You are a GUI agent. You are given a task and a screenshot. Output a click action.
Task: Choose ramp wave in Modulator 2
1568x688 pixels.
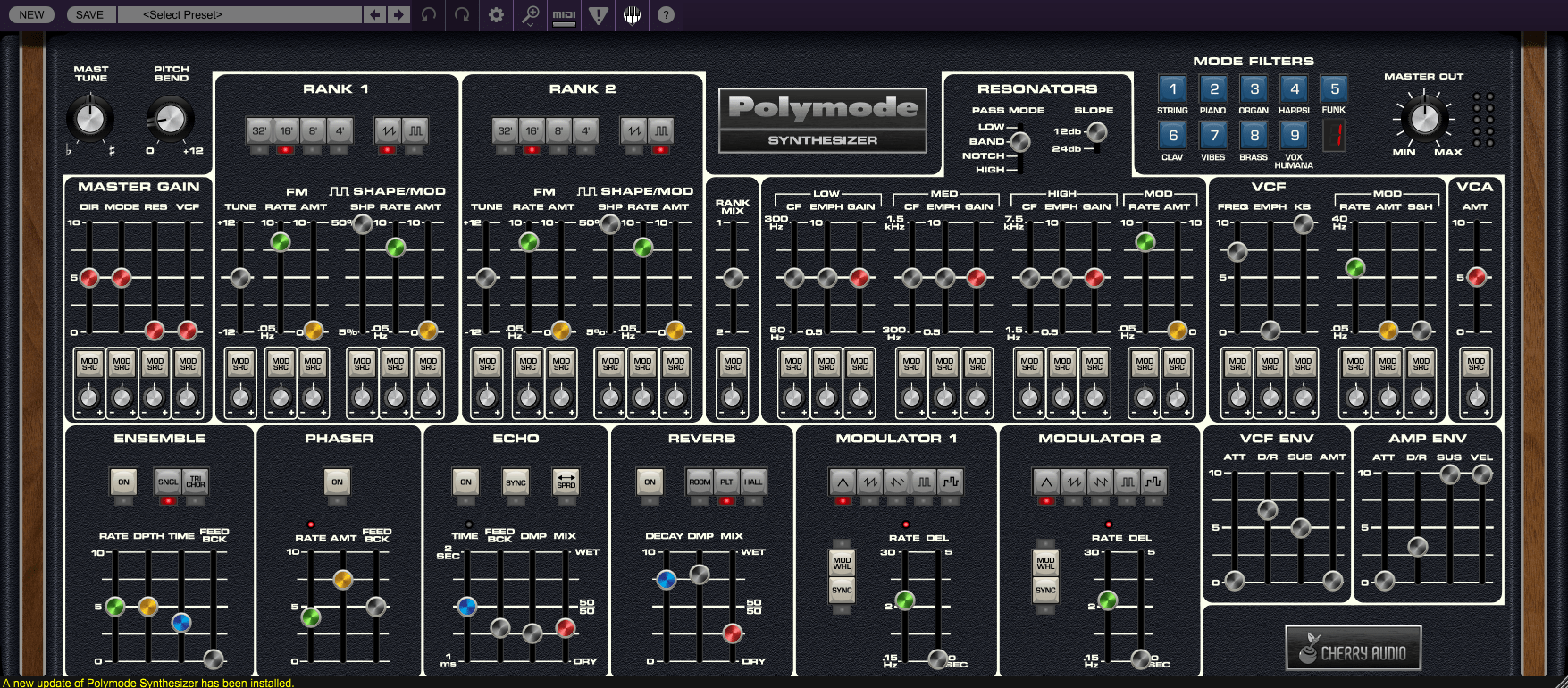point(1100,482)
